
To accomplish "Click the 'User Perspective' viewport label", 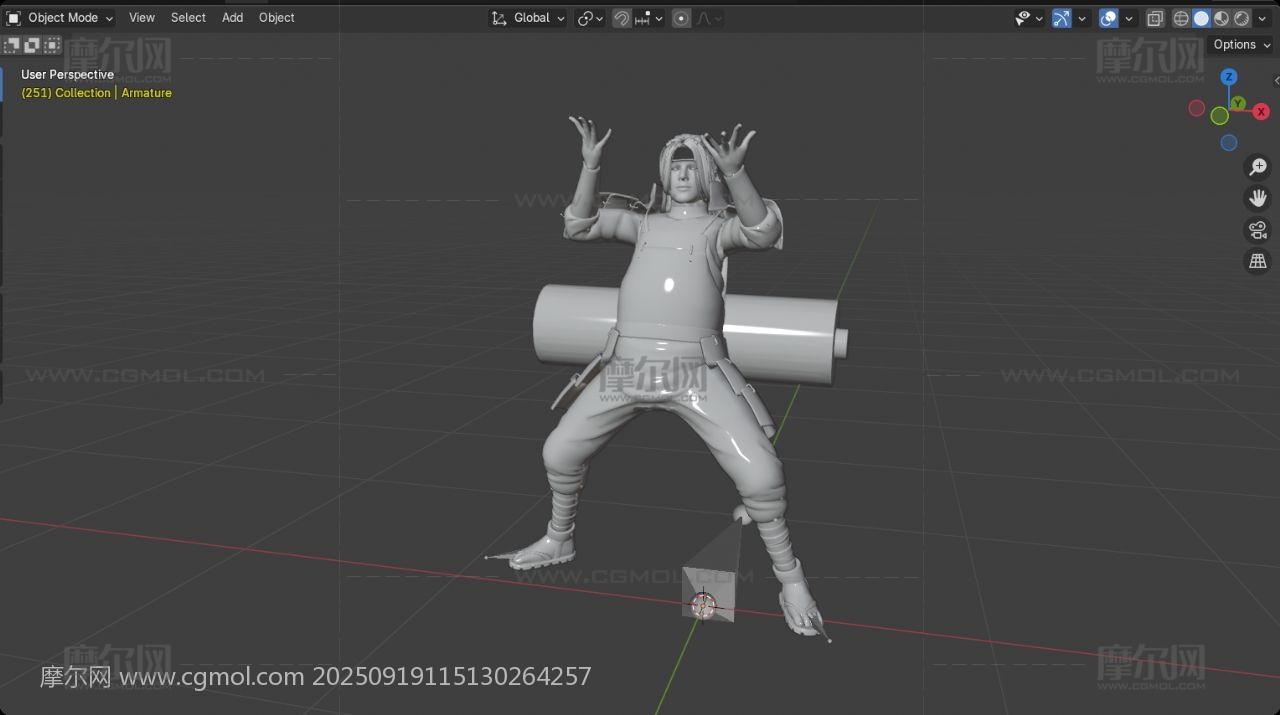I will (x=68, y=75).
